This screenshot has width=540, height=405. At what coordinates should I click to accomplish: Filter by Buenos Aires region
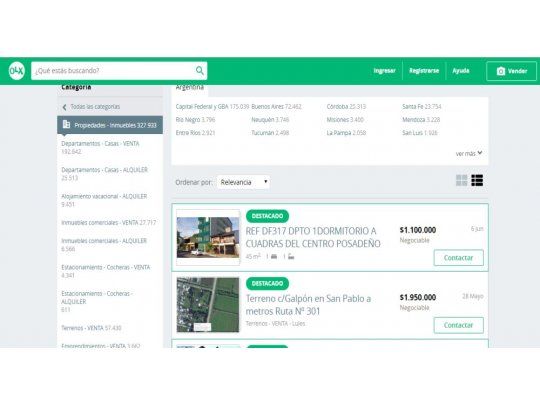tap(276, 107)
